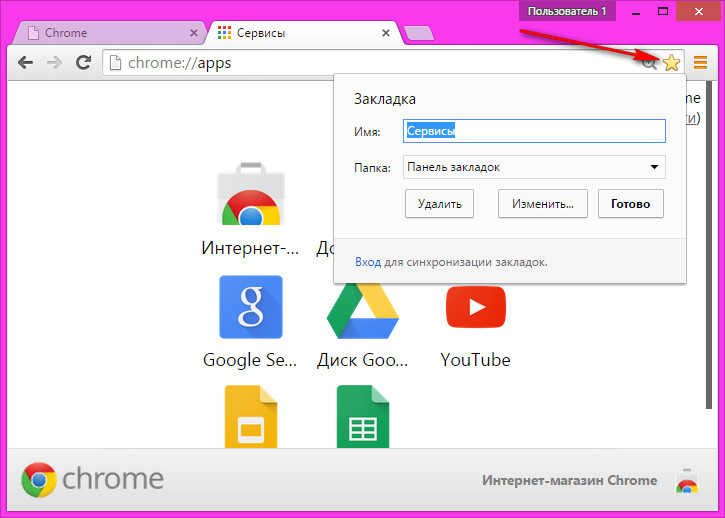The height and width of the screenshot is (518, 725).
Task: Close the Chrome tab
Action: point(194,33)
